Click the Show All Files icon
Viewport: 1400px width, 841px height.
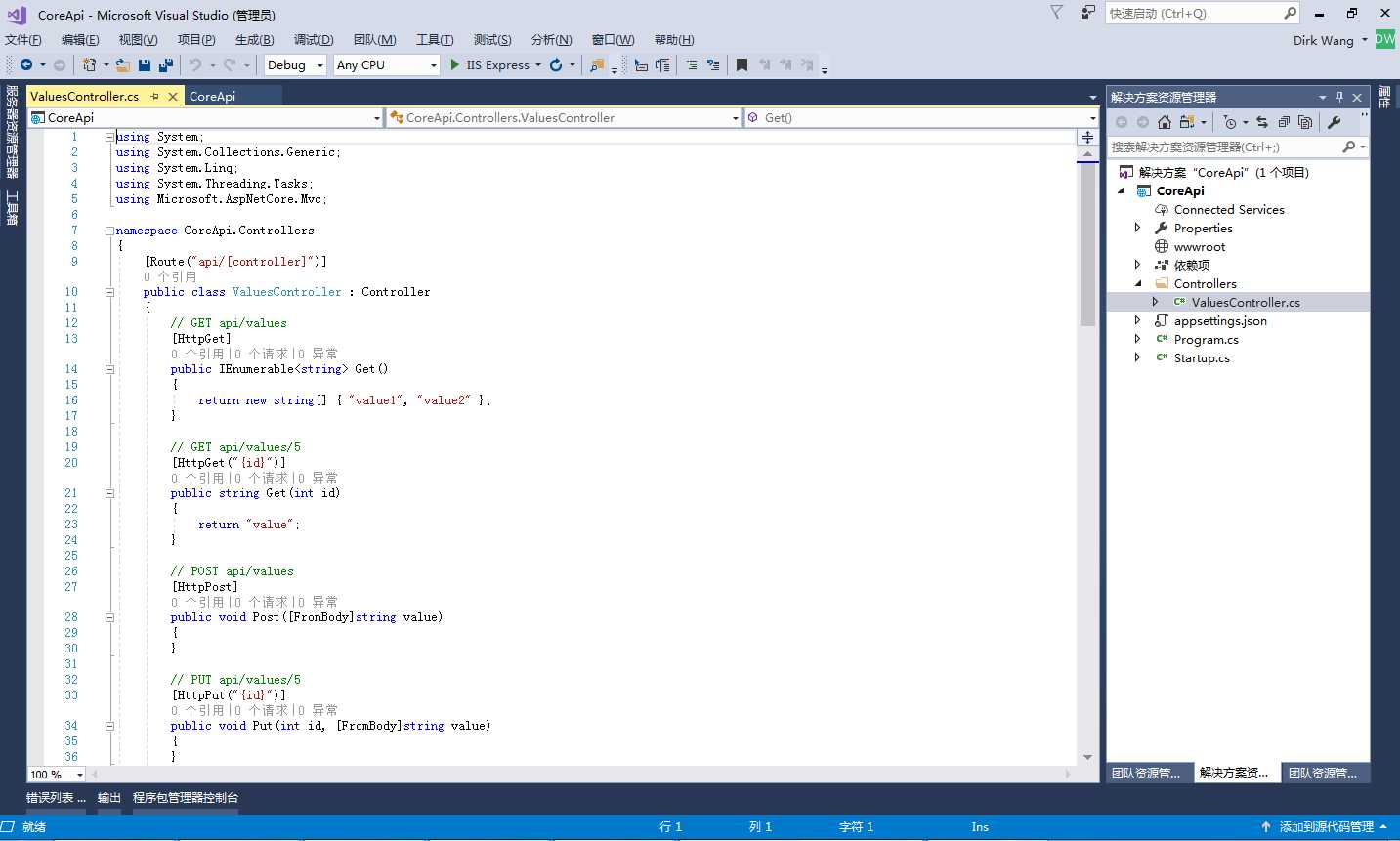click(1305, 122)
